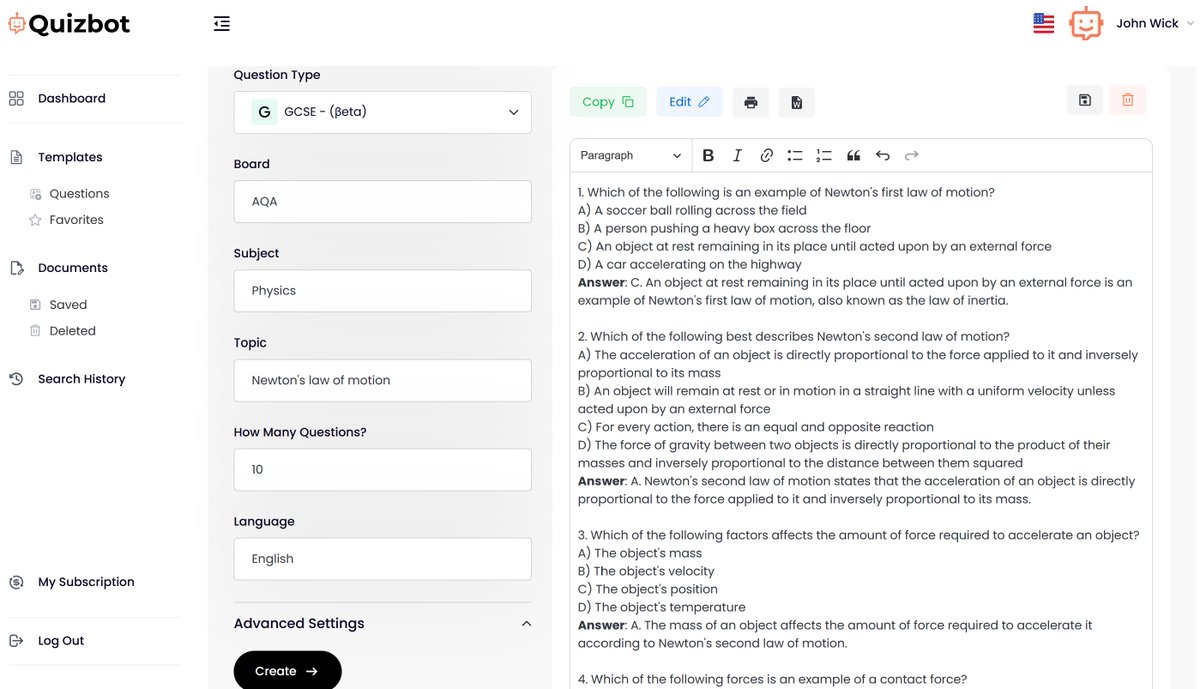Open the Templates section

coord(70,157)
